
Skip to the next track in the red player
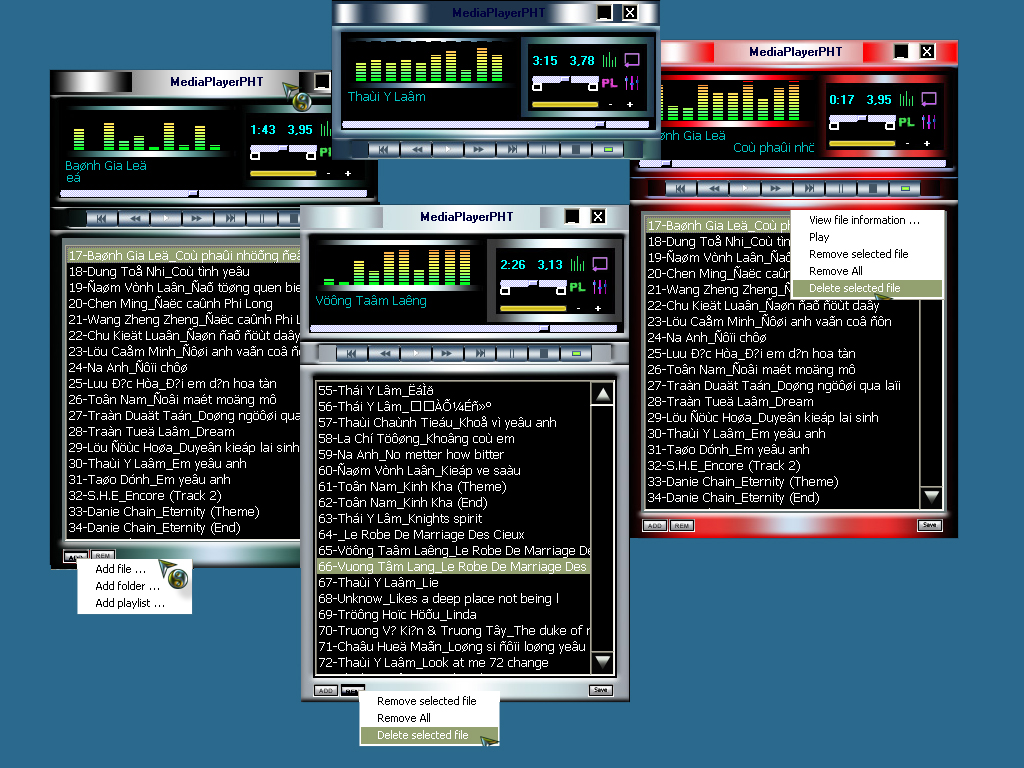pyautogui.click(x=807, y=188)
